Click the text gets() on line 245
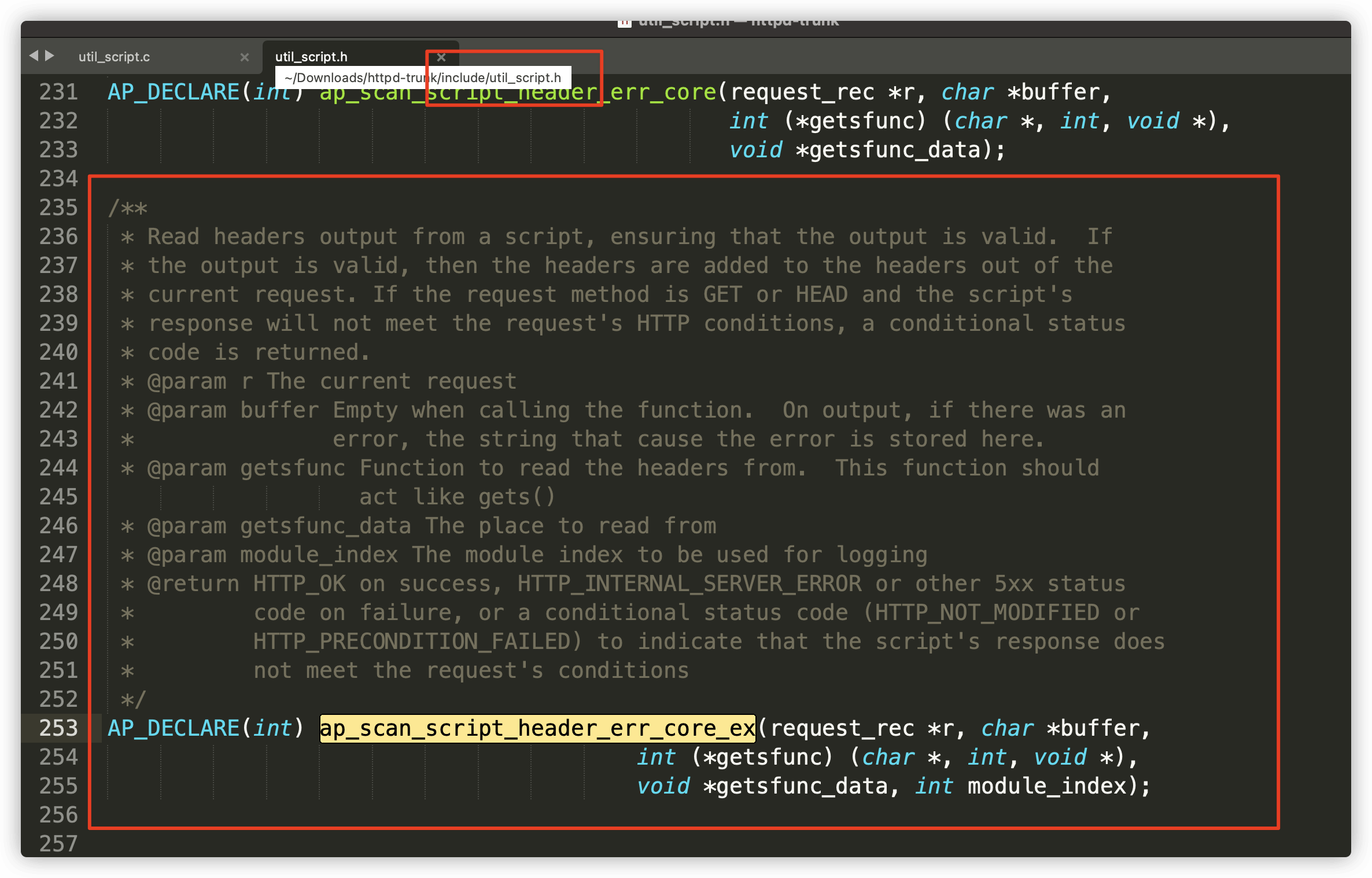 517,497
